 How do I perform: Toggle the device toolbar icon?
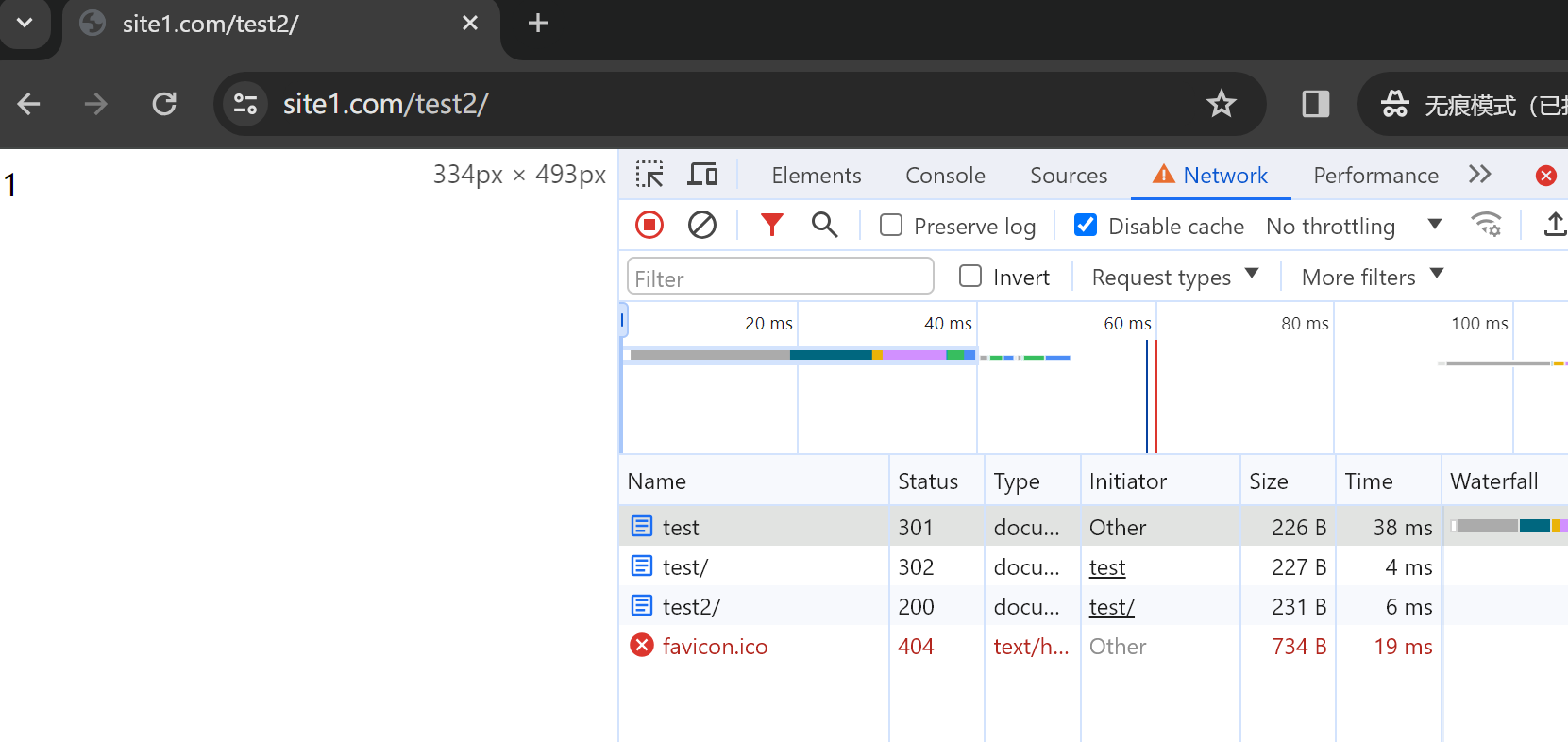coord(702,175)
